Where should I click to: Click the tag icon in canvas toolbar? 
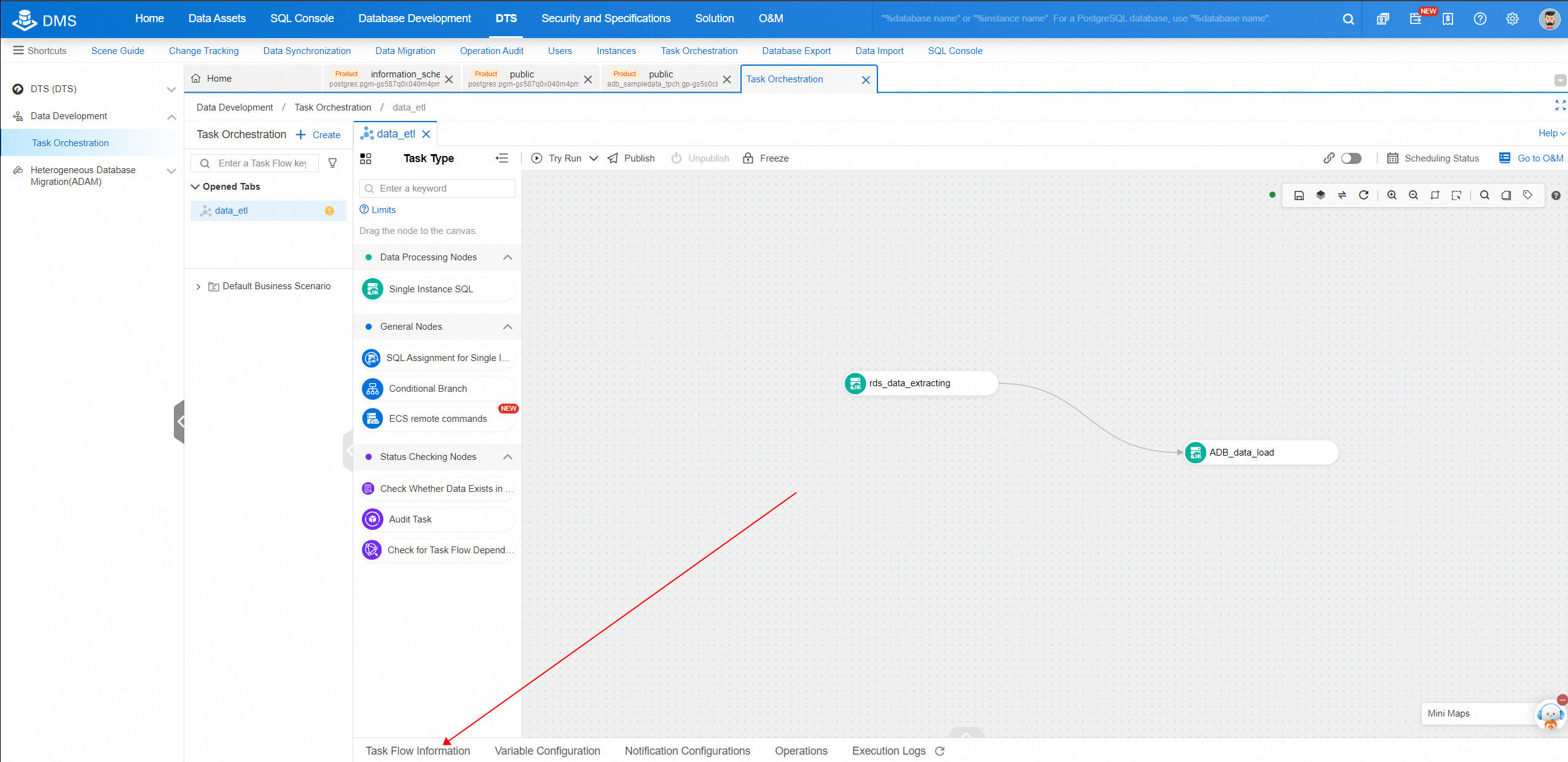coord(1527,195)
